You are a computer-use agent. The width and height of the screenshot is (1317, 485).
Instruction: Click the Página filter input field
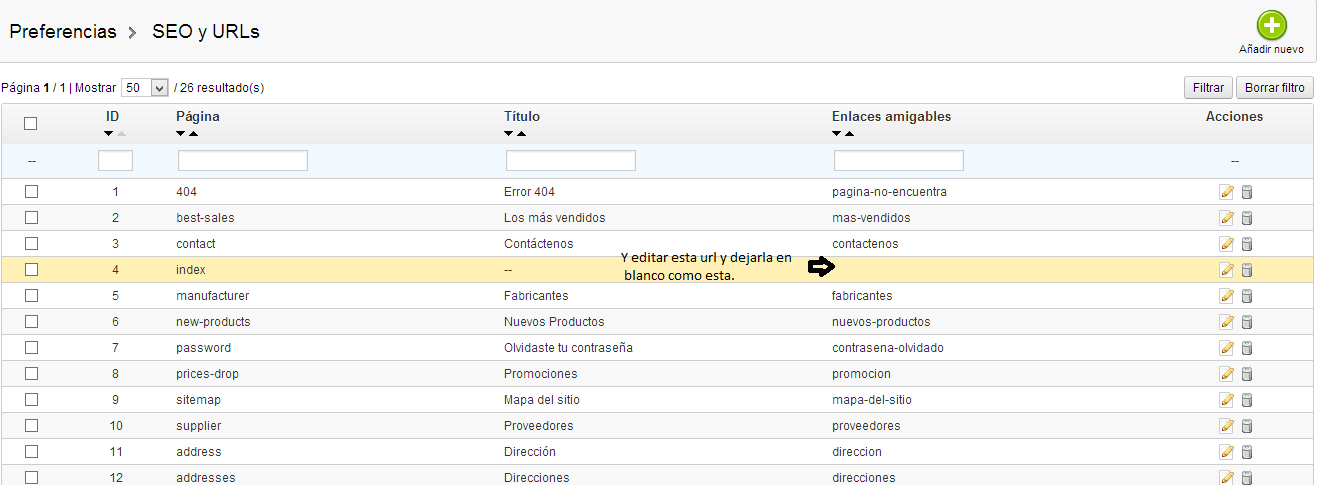click(x=243, y=161)
